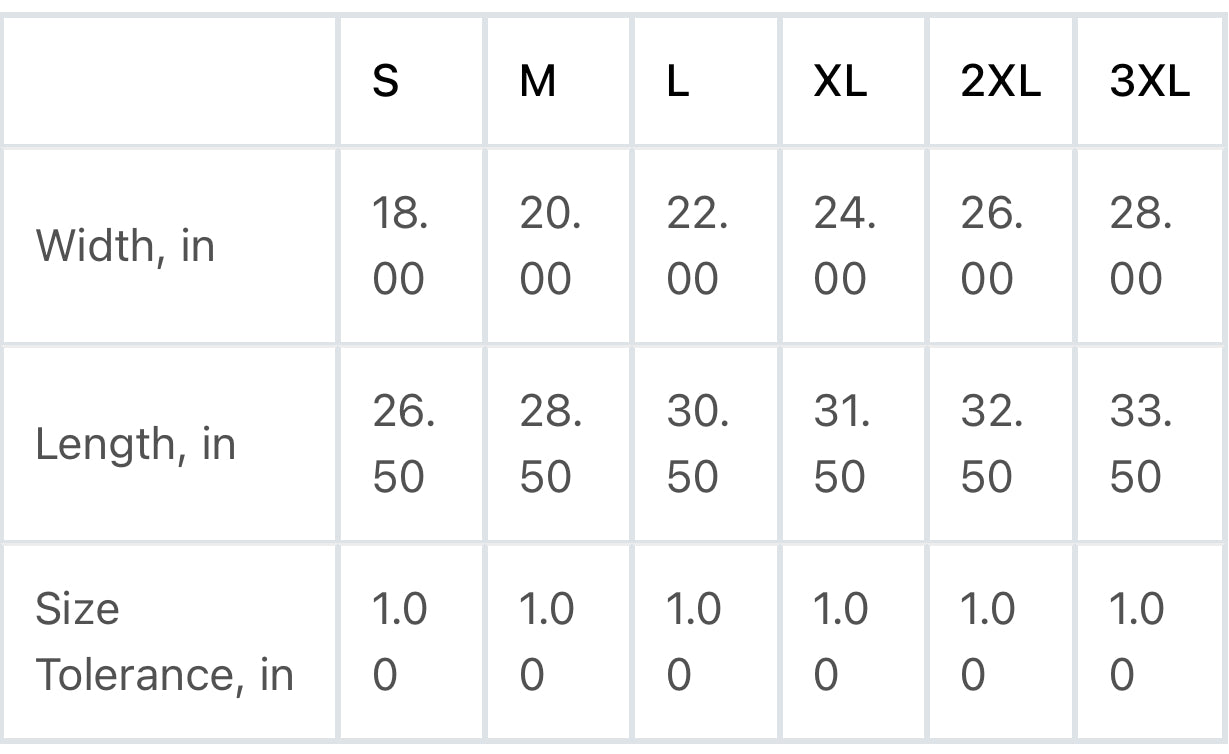Select the 22.00 width cell for L
Screen dimensions: 1229x754
[x=697, y=247]
